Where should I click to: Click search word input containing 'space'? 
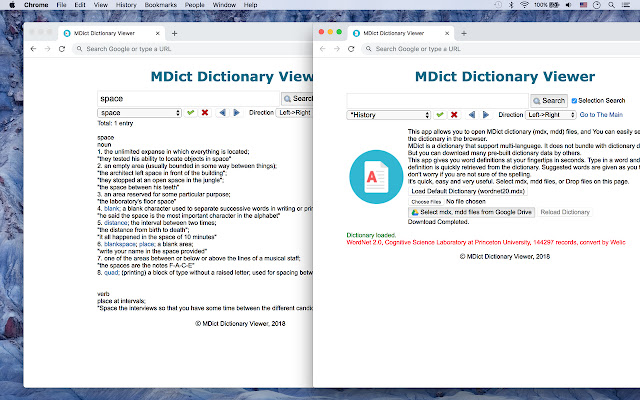click(x=188, y=99)
